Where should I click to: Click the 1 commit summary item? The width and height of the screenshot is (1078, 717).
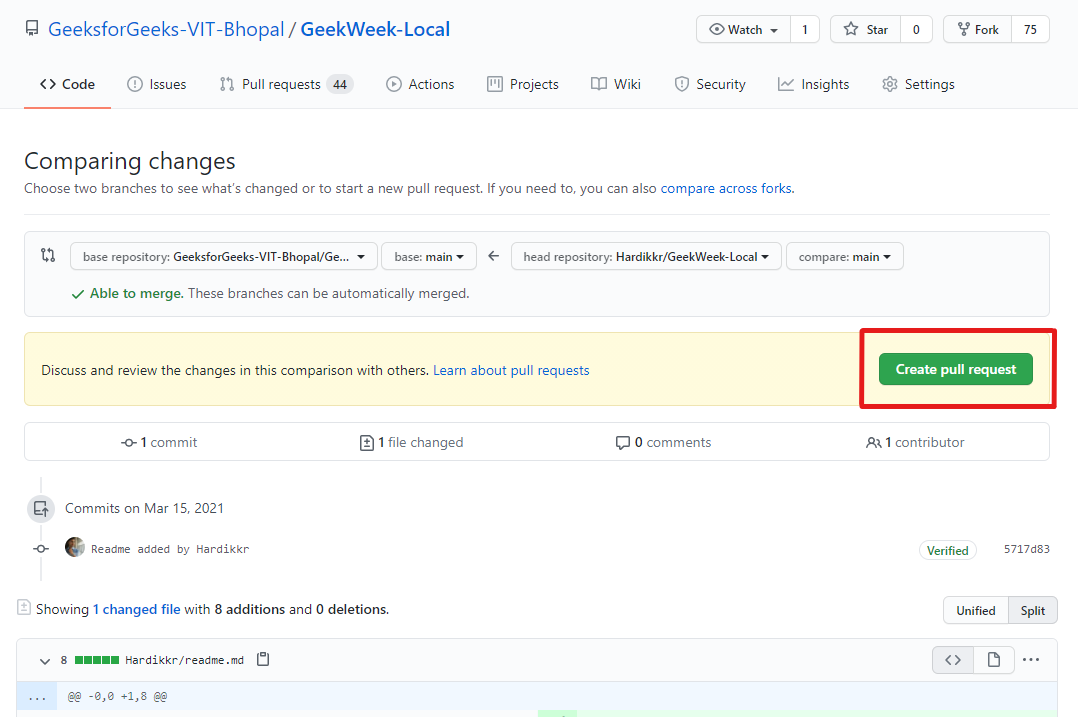click(160, 442)
